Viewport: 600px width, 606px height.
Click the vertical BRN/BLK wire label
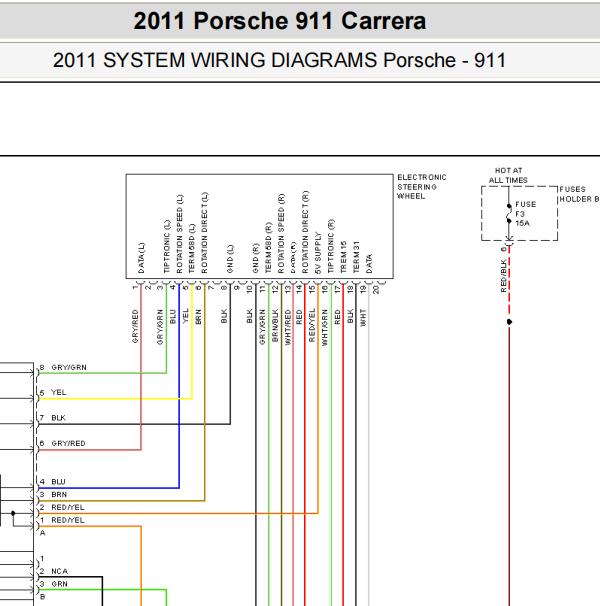[275, 325]
